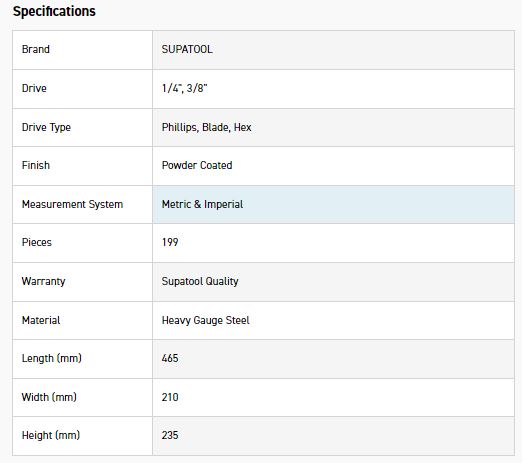Screen dimensions: 522x463
Task: Select the Drive row label
Action: pos(34,88)
